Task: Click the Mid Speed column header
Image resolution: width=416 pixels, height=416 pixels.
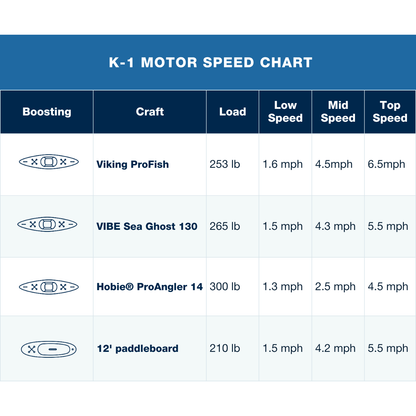Action: (x=338, y=112)
